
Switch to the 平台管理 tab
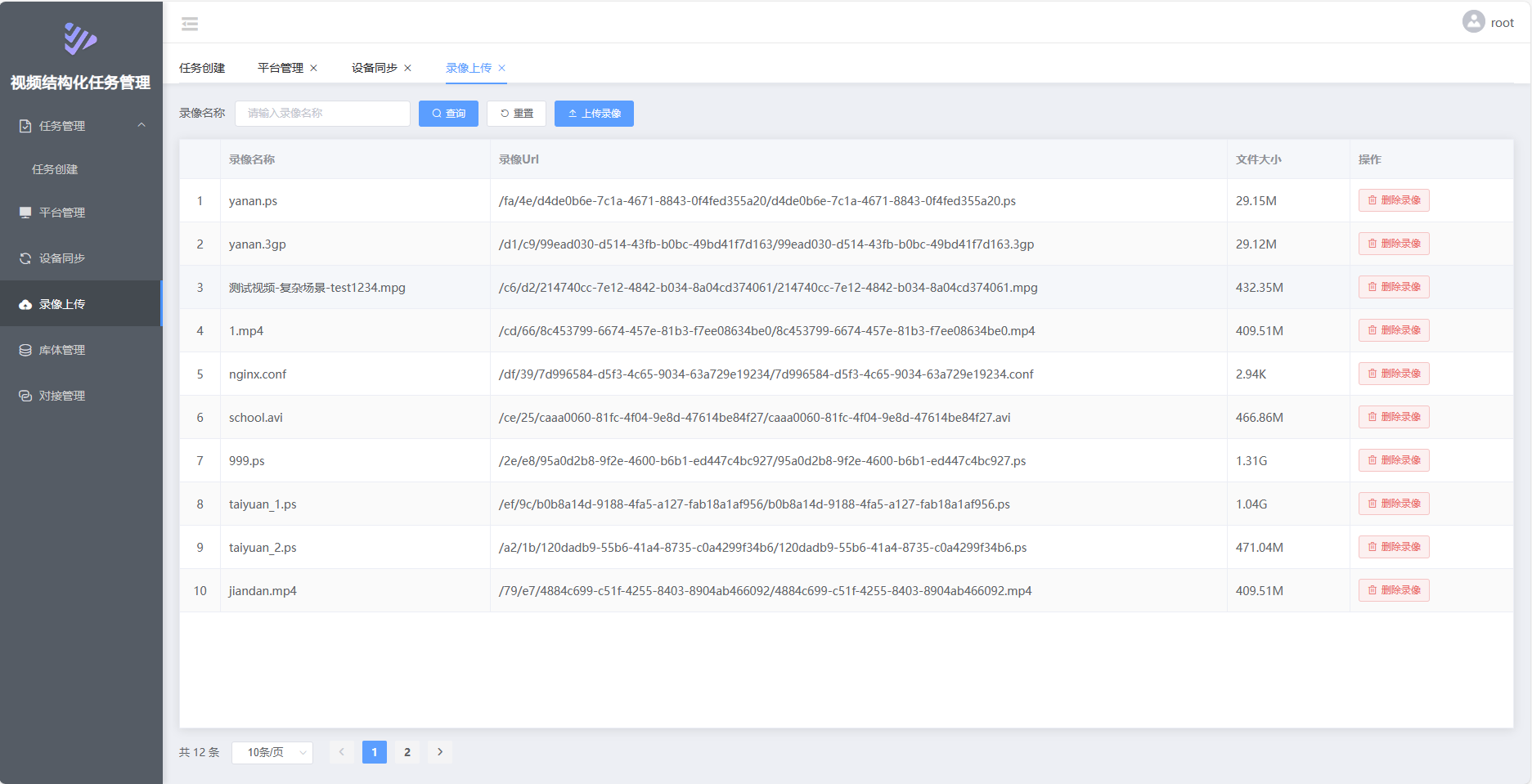pos(281,68)
